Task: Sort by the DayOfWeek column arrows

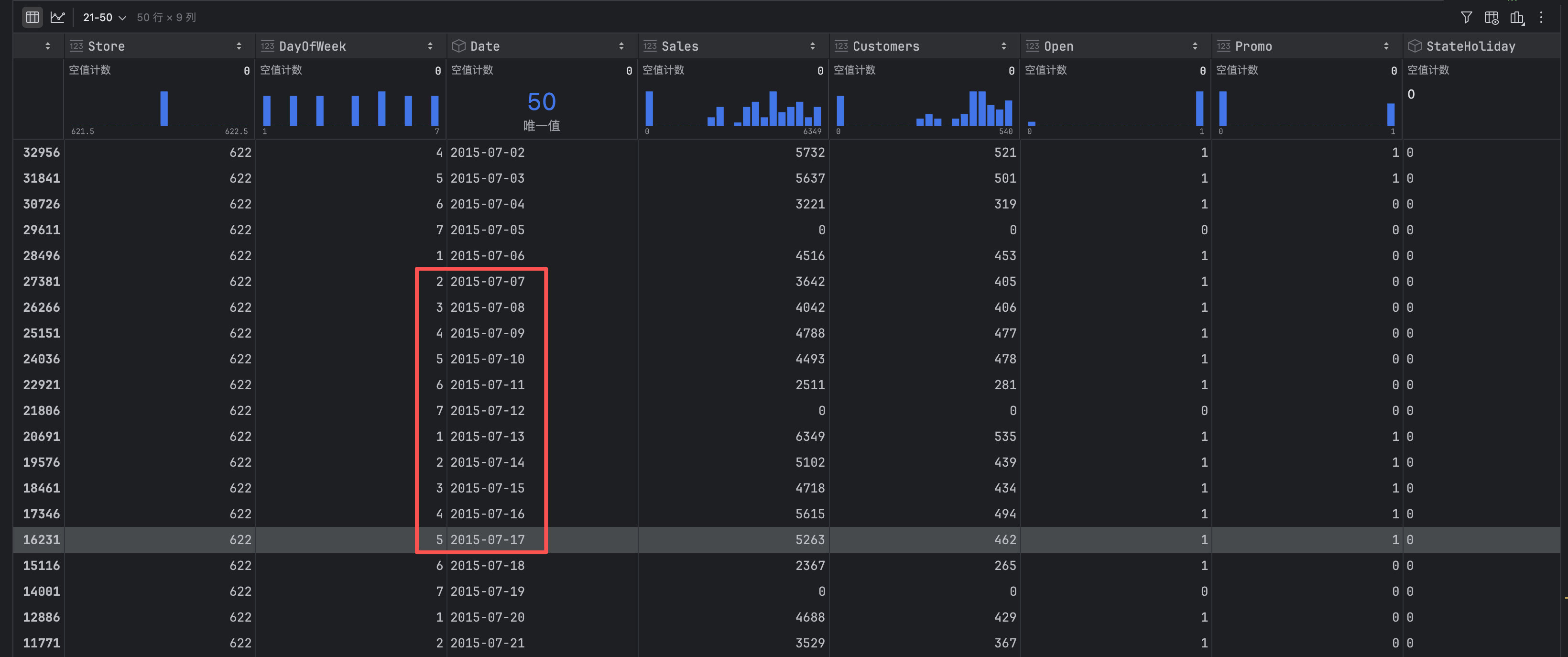Action: pos(430,46)
